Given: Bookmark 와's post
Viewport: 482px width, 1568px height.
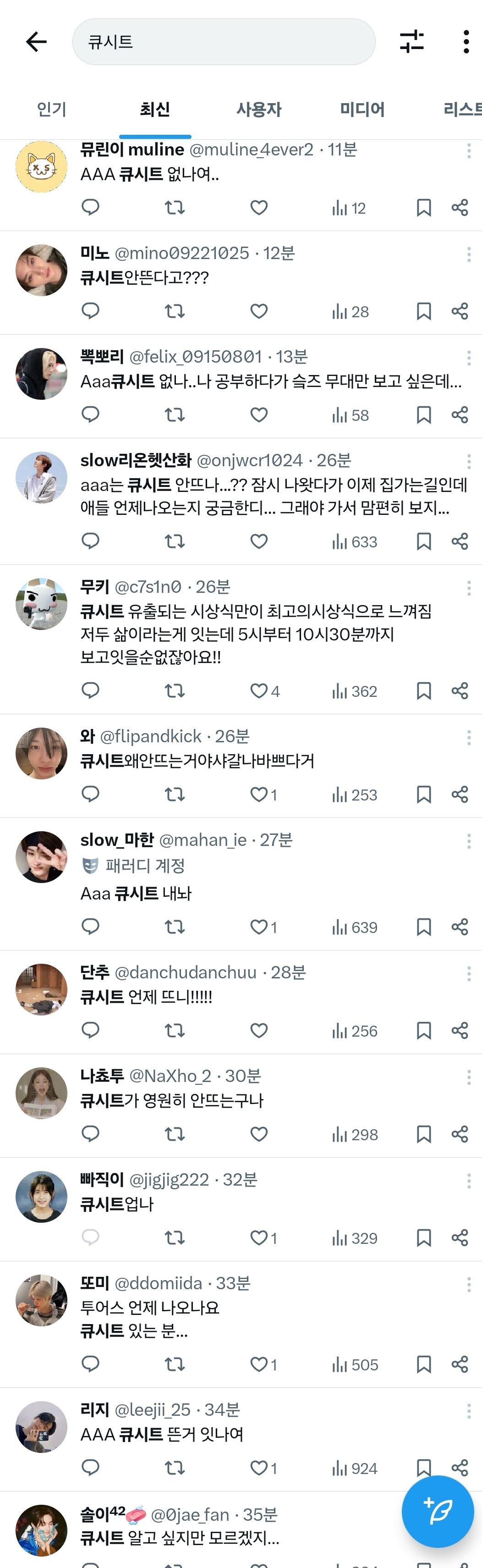Looking at the screenshot, I should (423, 795).
